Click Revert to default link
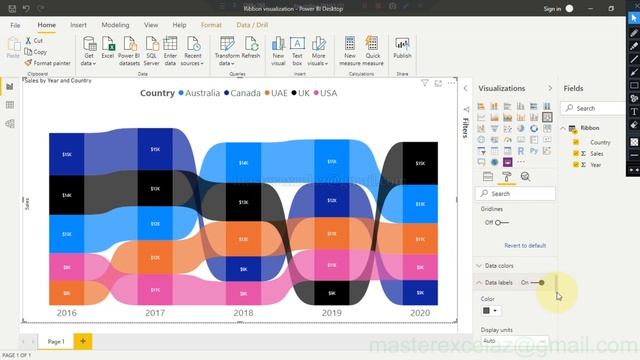The height and width of the screenshot is (360, 640). pos(525,245)
